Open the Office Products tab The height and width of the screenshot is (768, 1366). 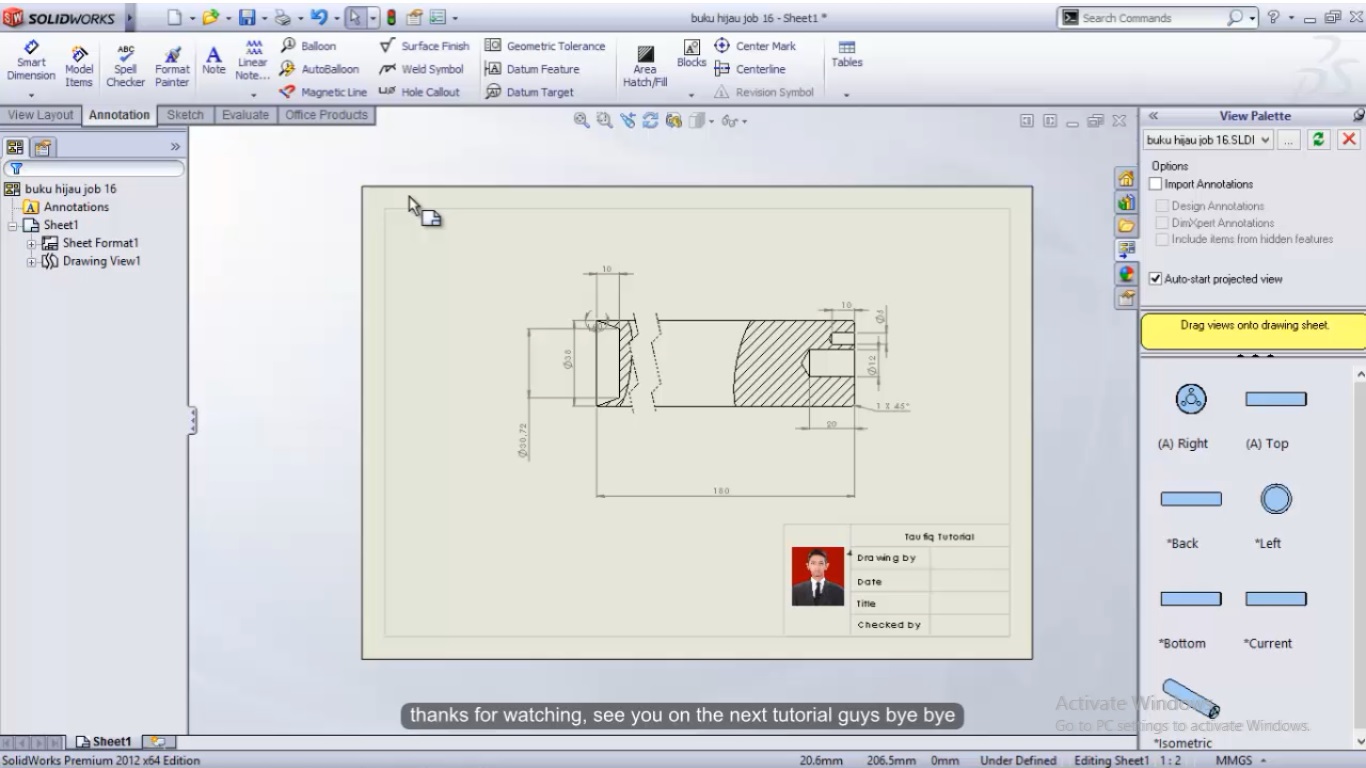325,115
